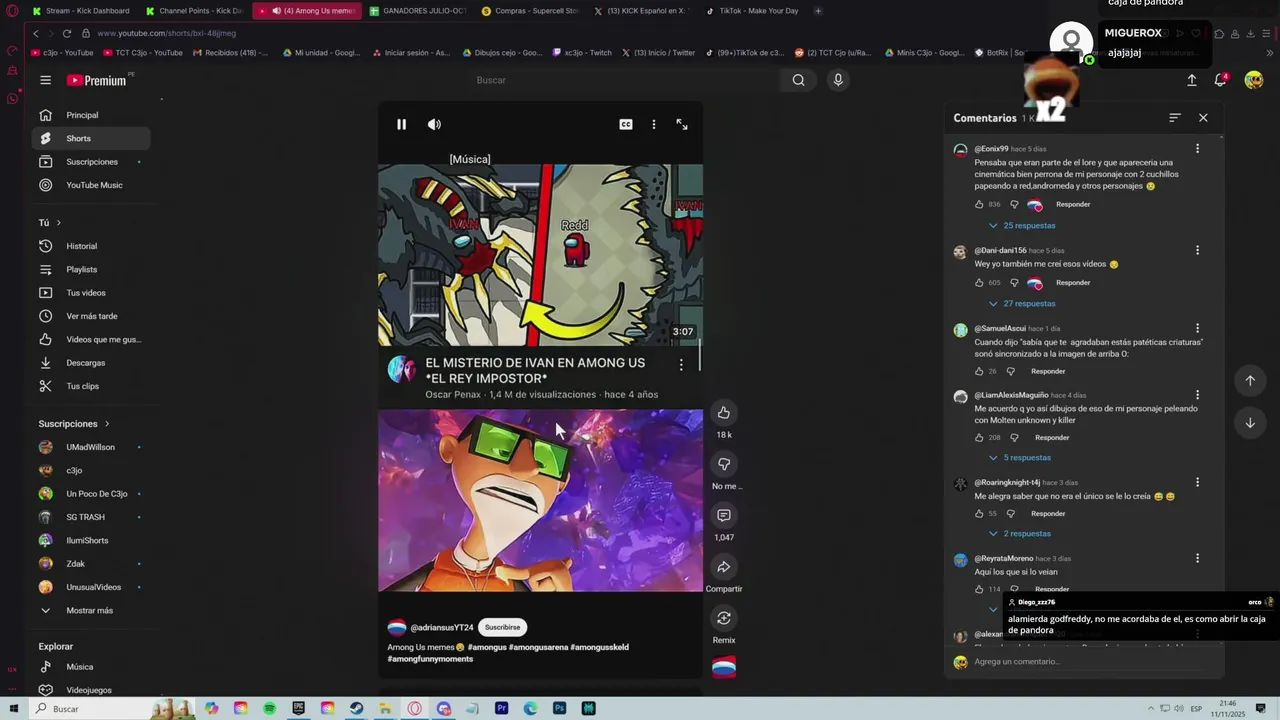1280x720 pixels.
Task: Like the @Roaringknight-t4j comment
Action: (x=980, y=513)
